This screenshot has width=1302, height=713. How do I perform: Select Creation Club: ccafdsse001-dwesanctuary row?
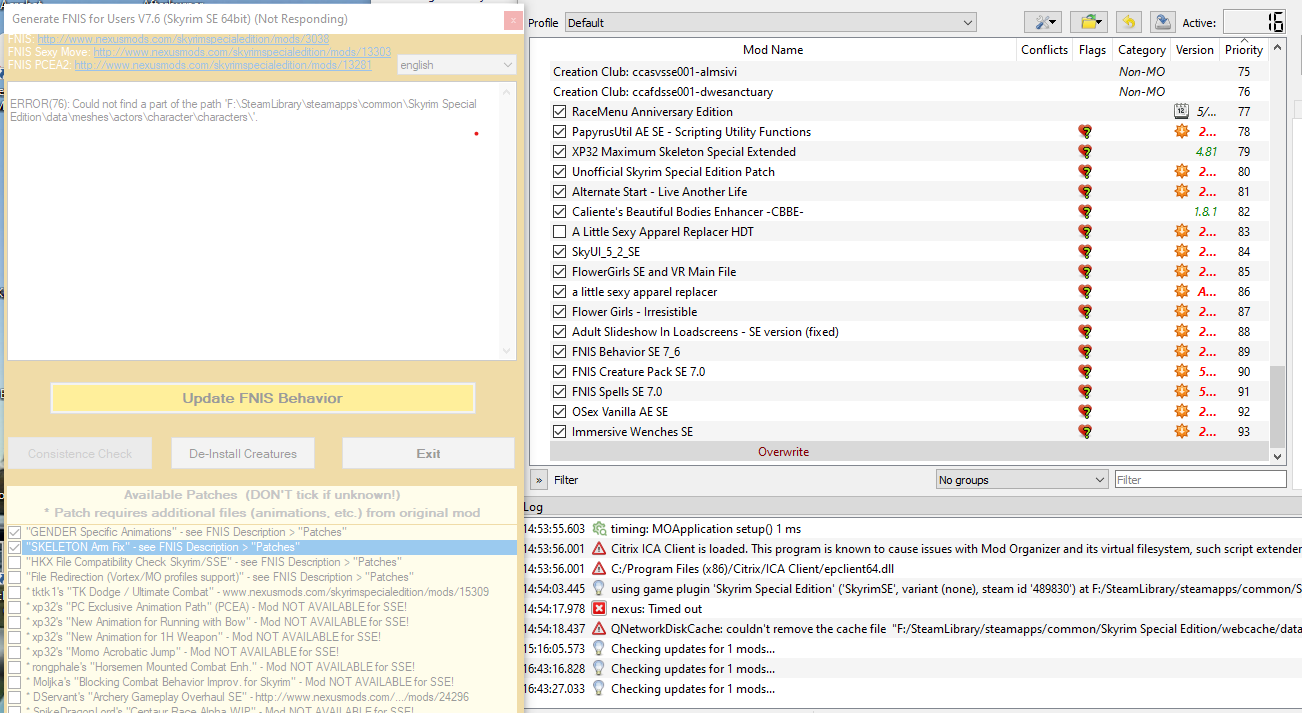909,92
